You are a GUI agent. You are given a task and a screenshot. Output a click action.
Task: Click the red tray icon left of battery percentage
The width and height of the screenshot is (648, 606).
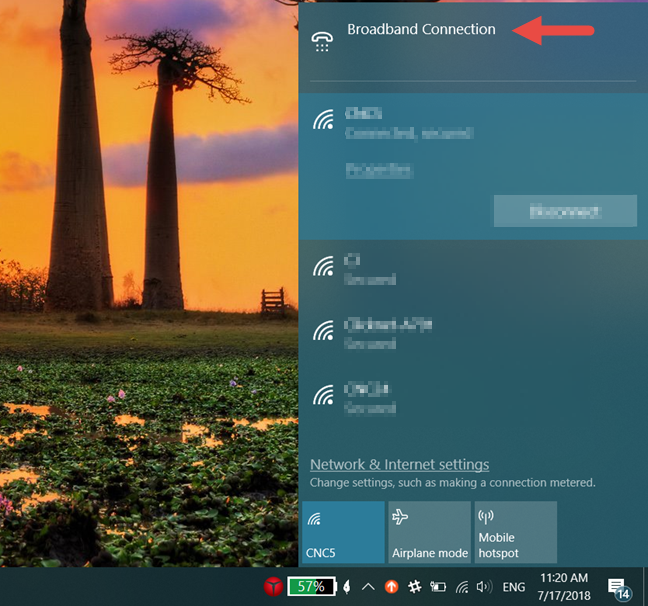click(x=273, y=587)
